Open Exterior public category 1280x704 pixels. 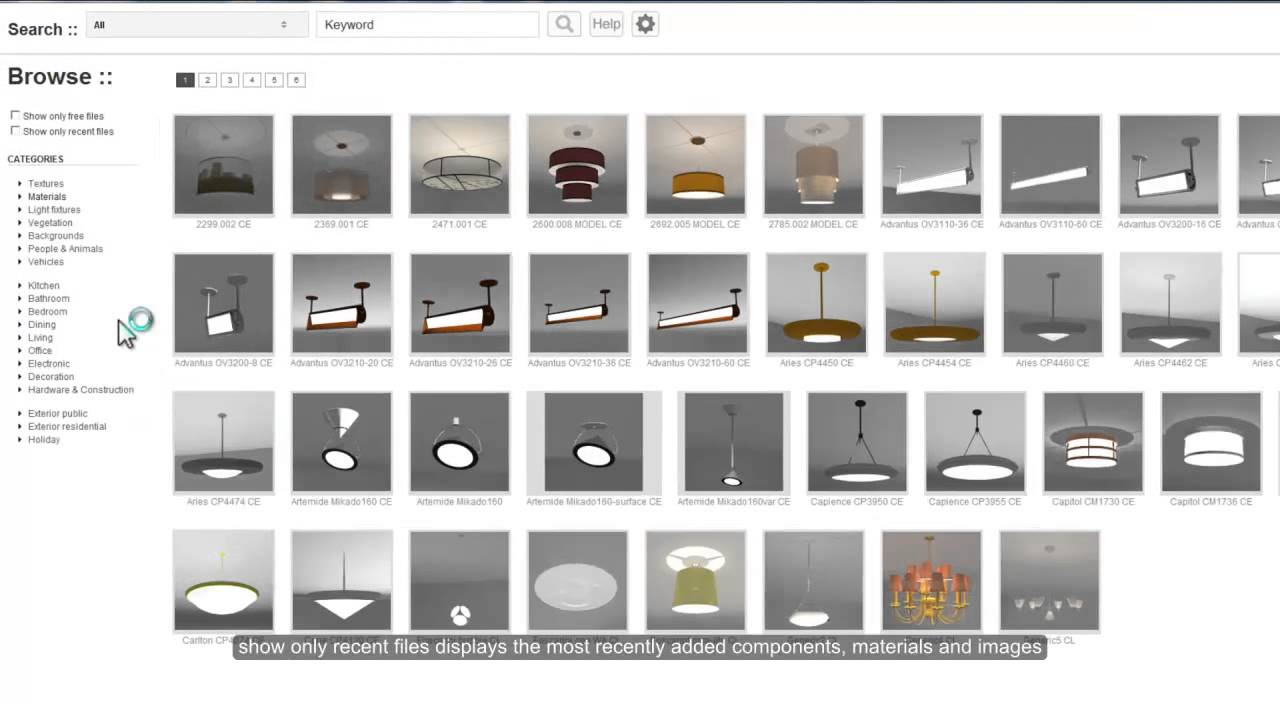click(x=57, y=414)
